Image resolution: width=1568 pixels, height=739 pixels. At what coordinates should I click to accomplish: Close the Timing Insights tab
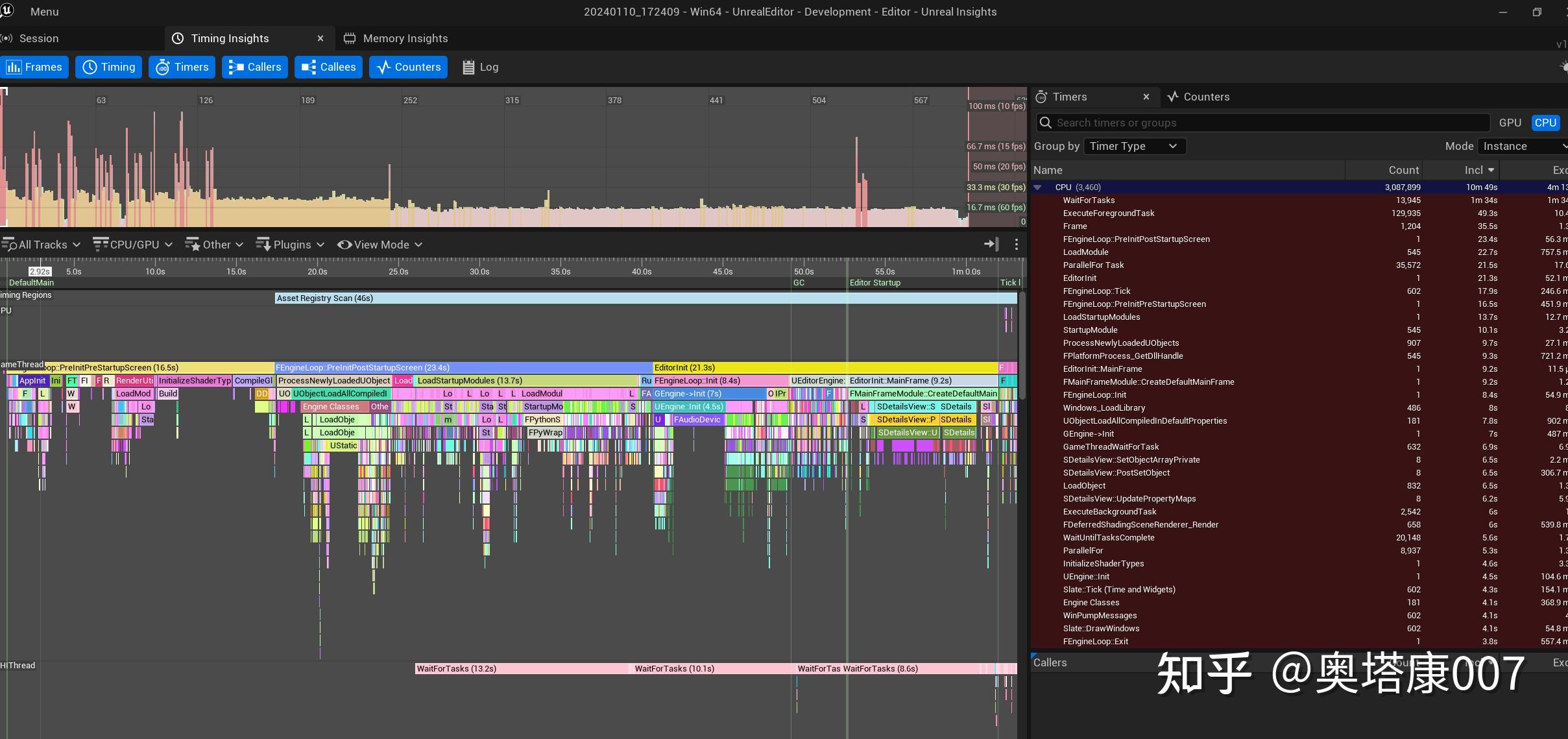pyautogui.click(x=320, y=38)
